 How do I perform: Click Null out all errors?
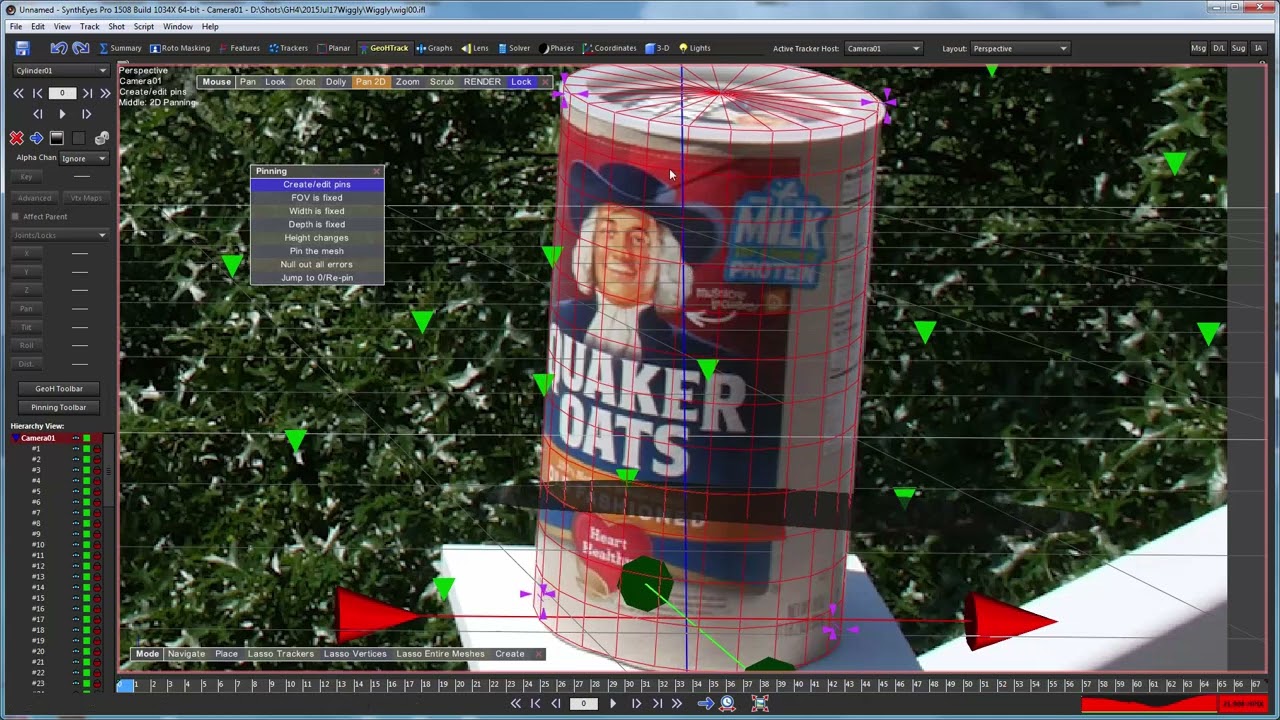316,264
